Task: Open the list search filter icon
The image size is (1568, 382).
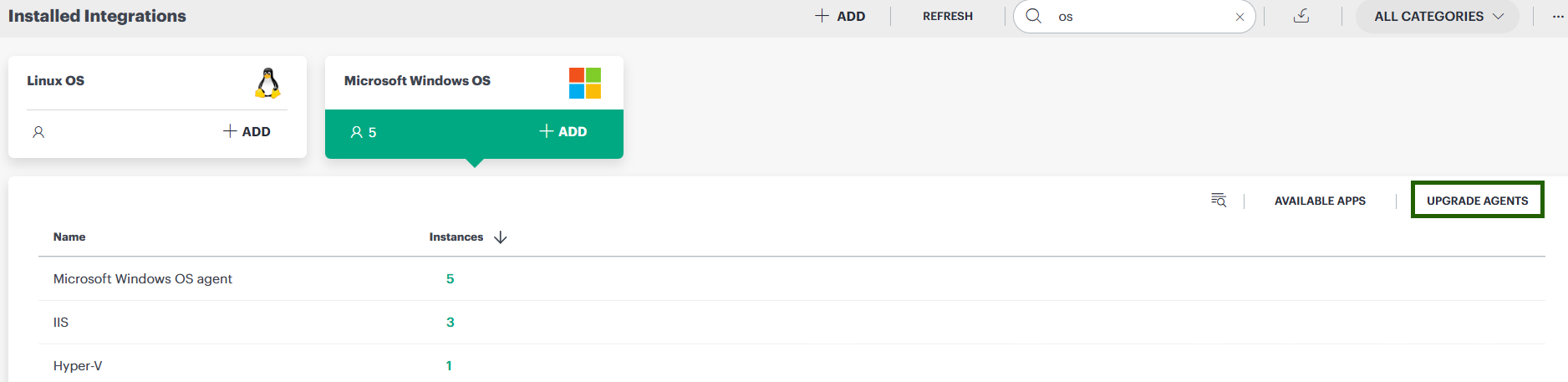Action: 1219,200
